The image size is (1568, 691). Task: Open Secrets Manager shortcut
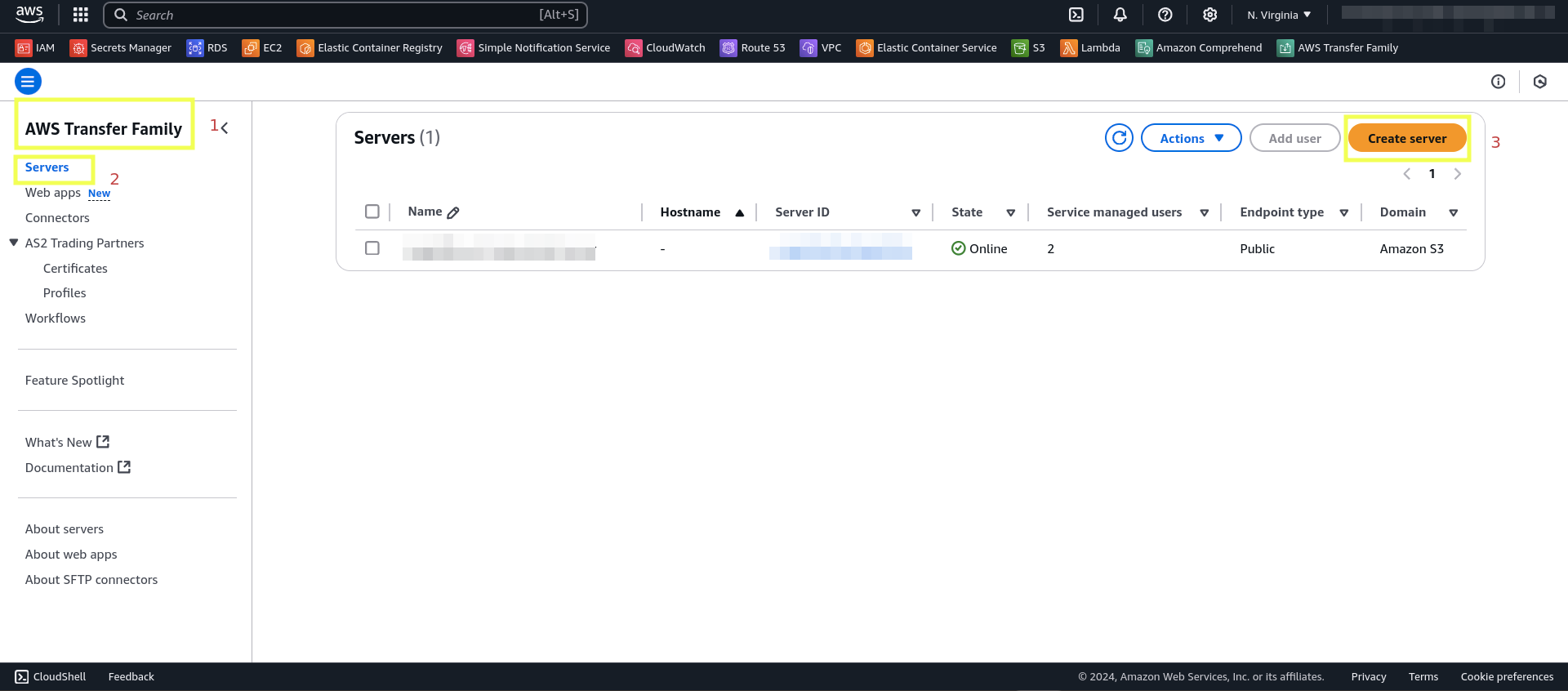[121, 48]
